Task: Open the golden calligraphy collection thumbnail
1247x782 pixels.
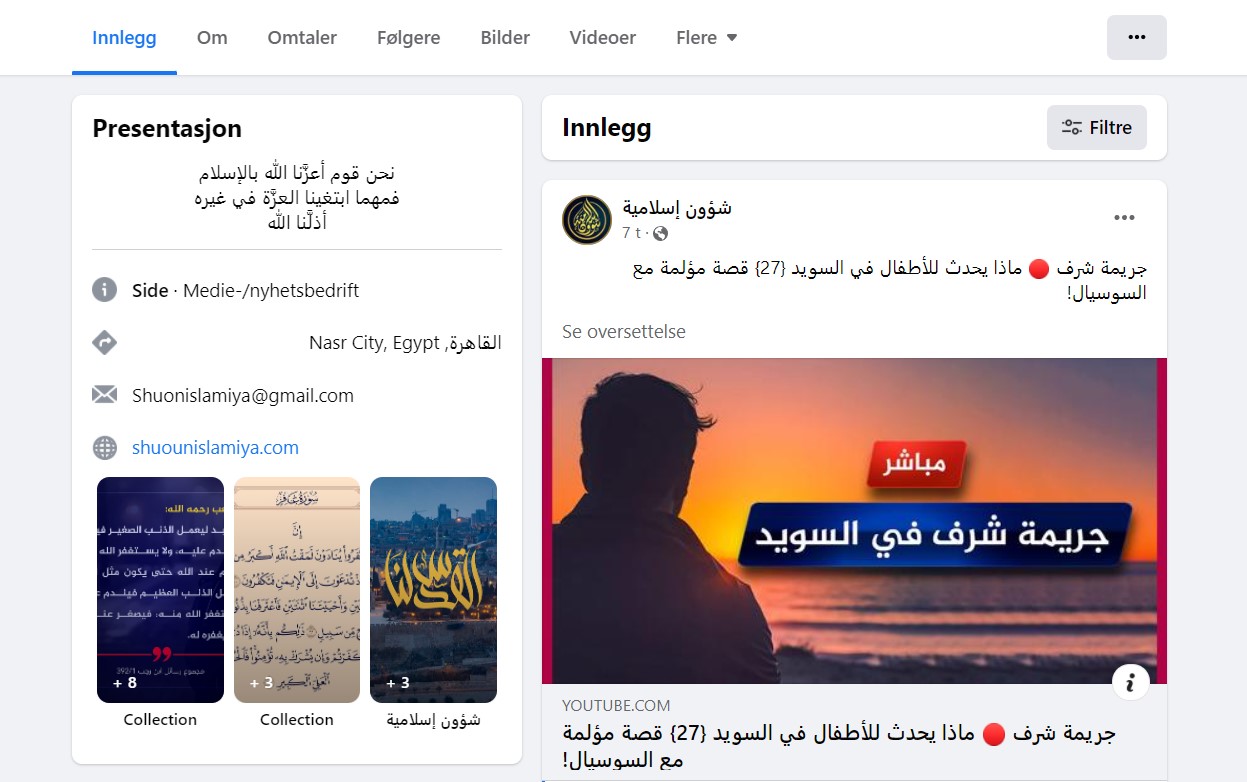Action: coord(433,590)
